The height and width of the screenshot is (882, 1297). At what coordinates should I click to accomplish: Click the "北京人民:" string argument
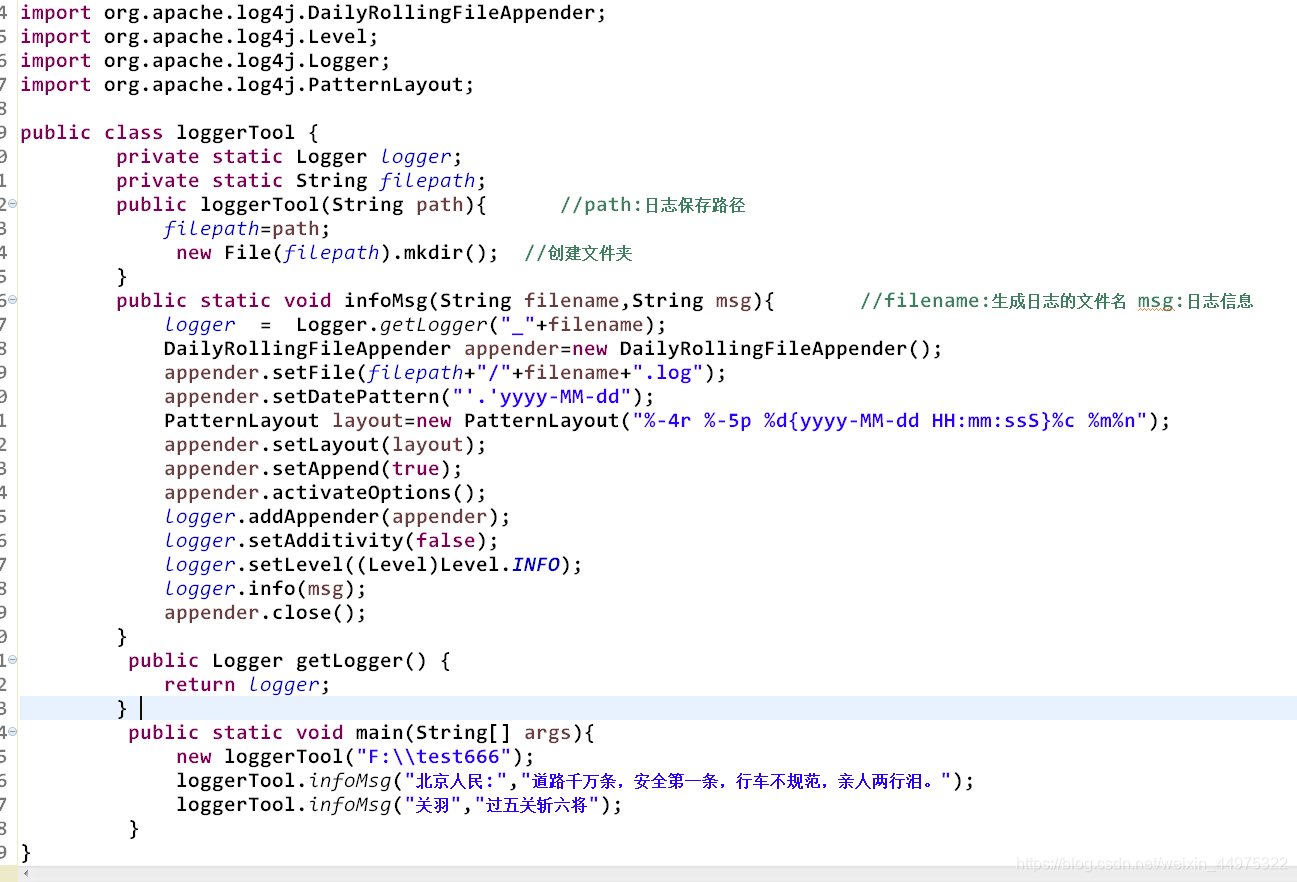[x=457, y=781]
